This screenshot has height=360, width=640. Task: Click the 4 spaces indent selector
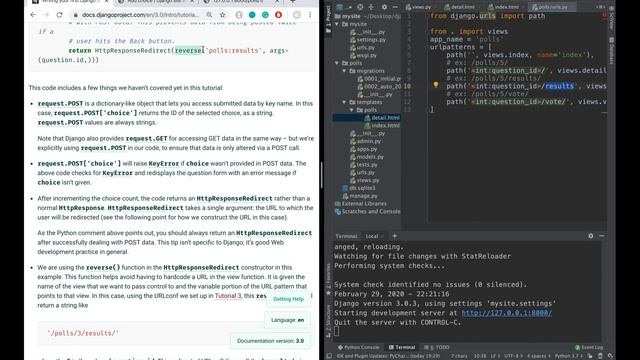coord(538,356)
